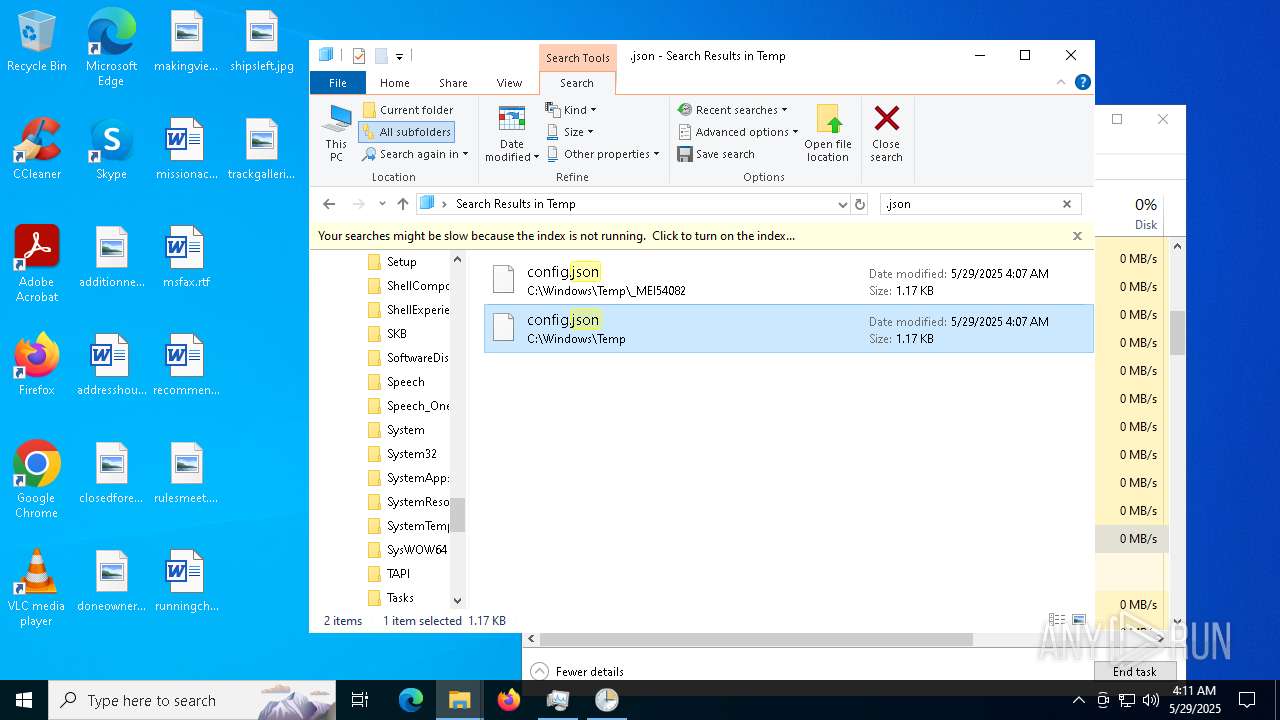Click Explorer help question mark icon

[x=1082, y=83]
